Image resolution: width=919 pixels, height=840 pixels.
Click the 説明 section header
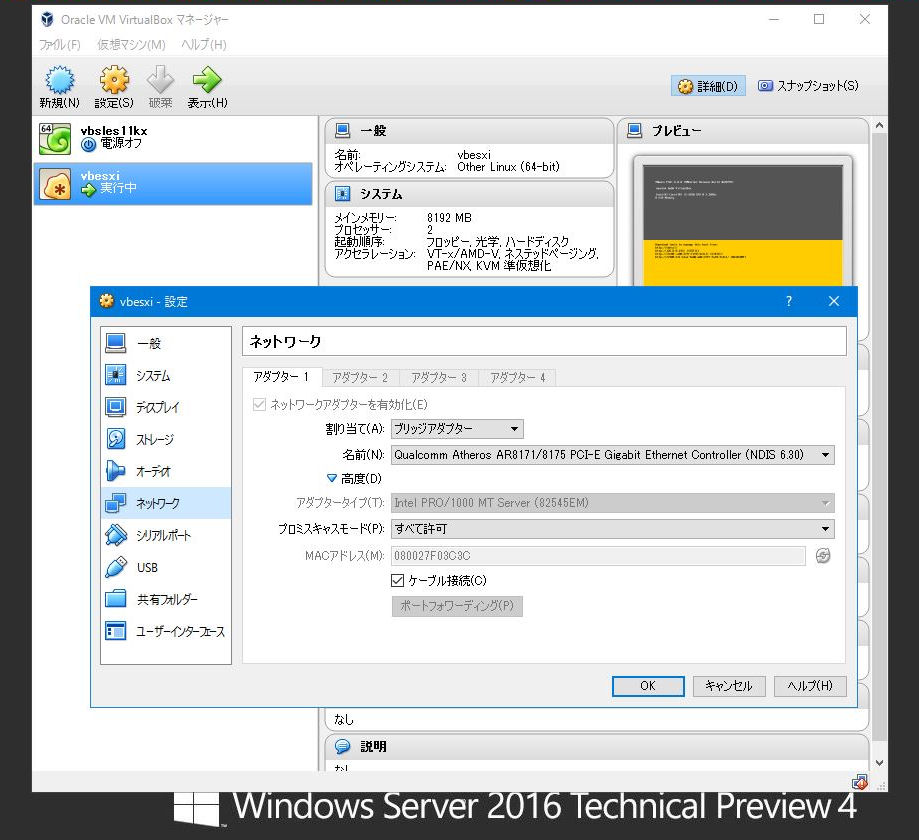point(596,746)
